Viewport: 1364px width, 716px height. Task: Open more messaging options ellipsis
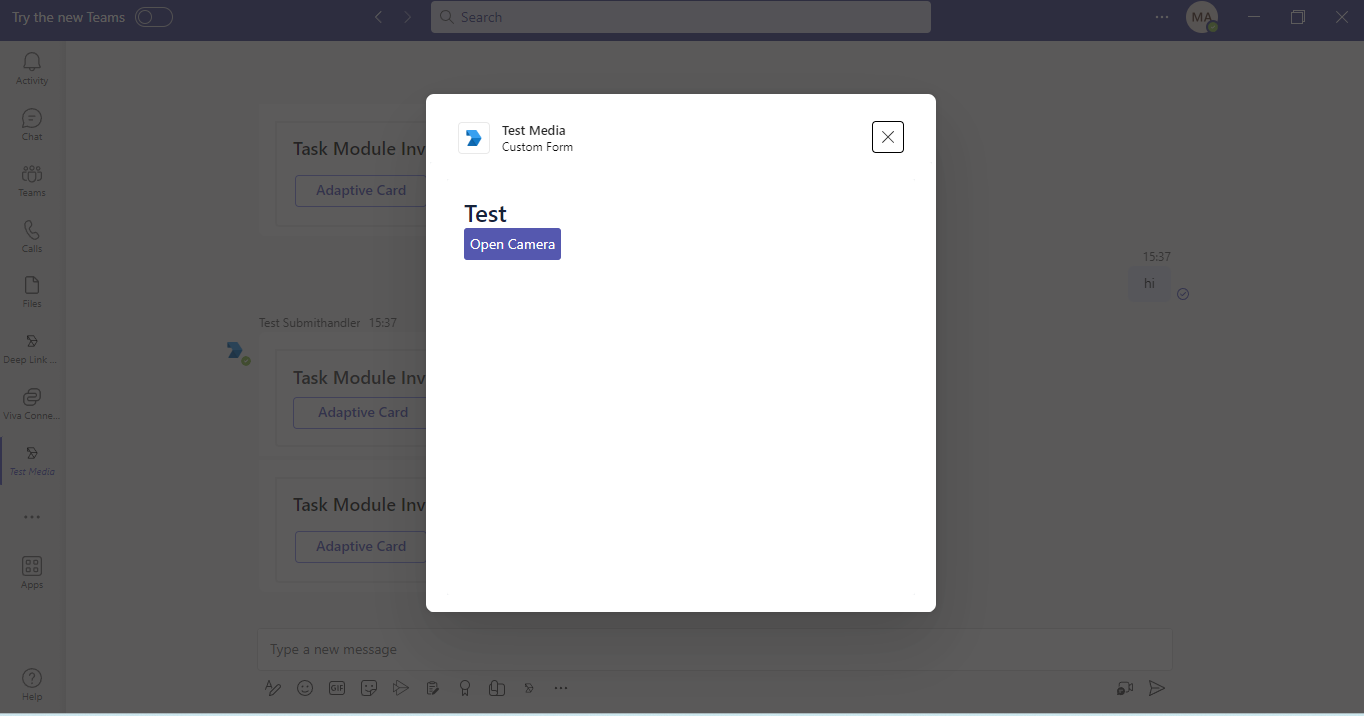pyautogui.click(x=561, y=688)
